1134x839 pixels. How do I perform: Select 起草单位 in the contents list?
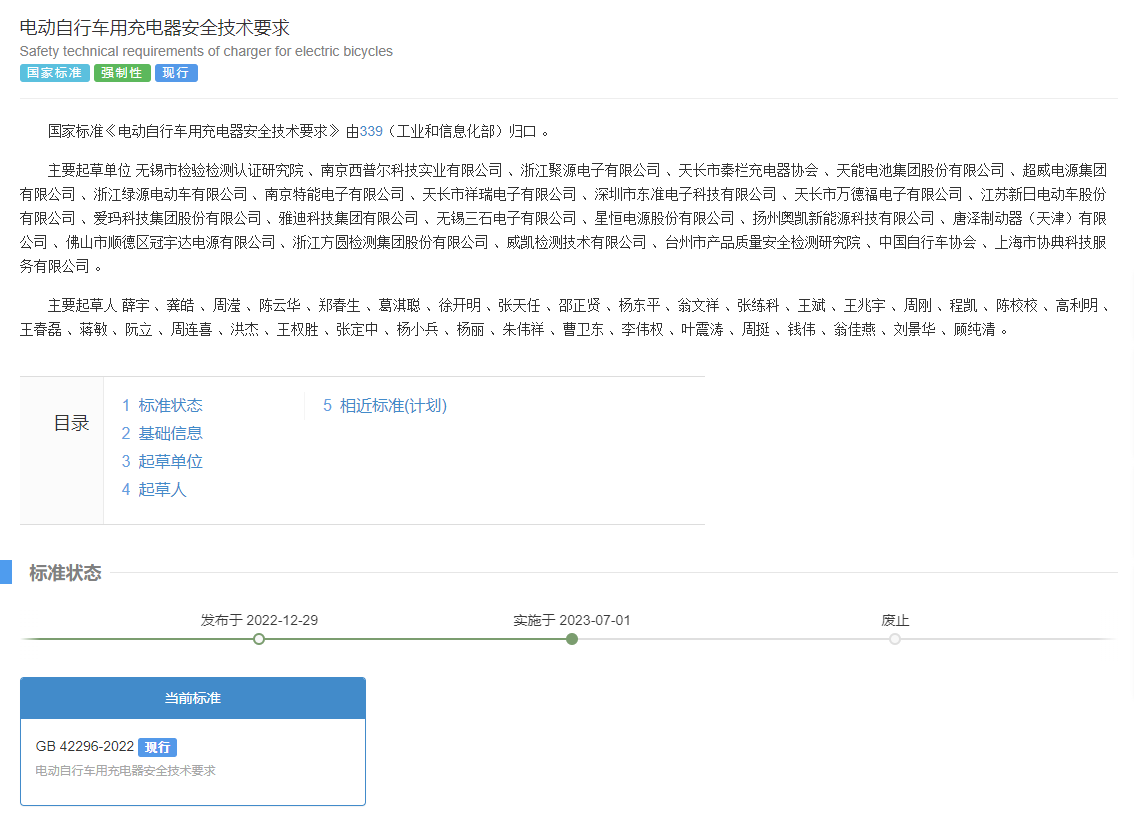tap(170, 461)
